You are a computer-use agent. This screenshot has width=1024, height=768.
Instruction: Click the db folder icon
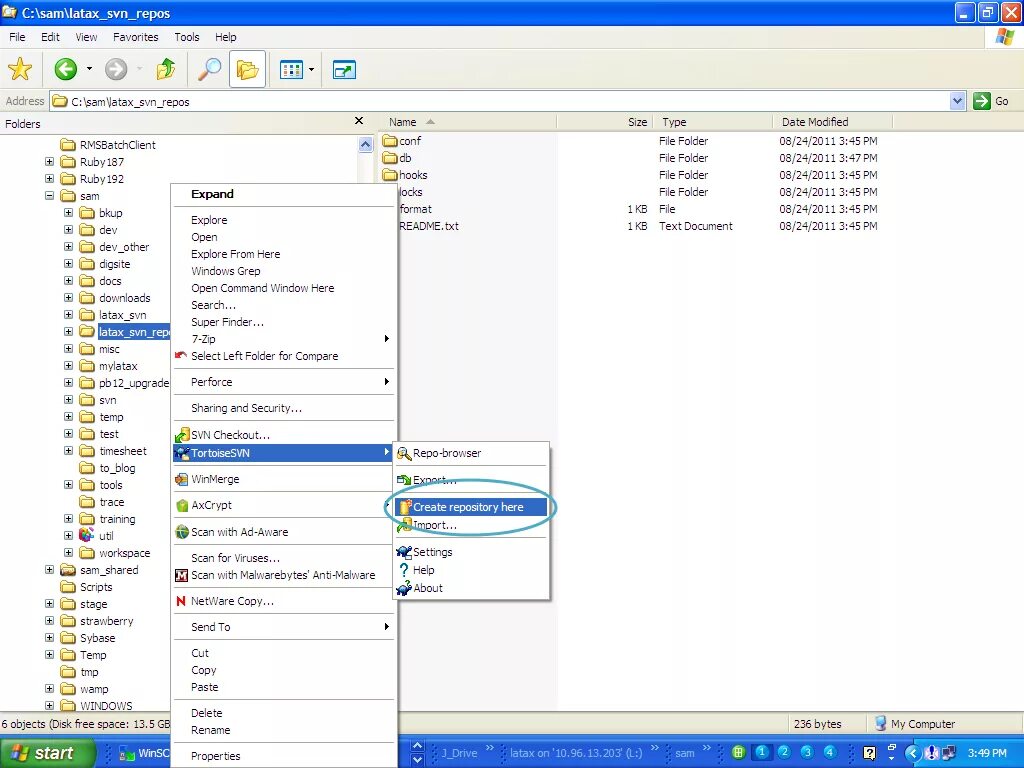390,157
